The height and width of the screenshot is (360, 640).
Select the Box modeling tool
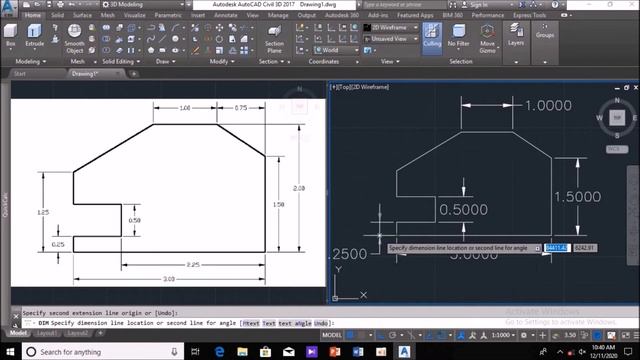point(10,35)
